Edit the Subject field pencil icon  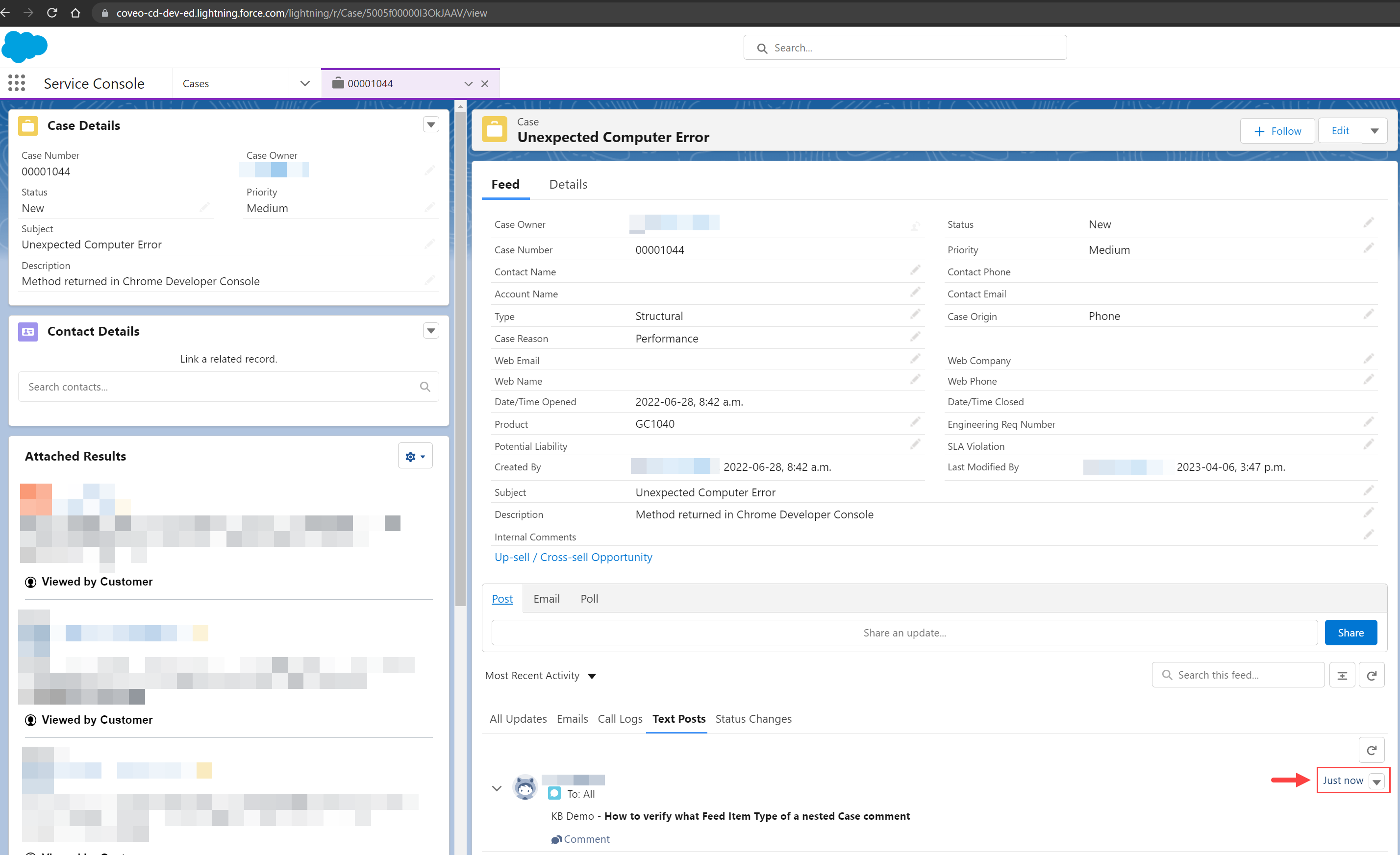click(430, 243)
